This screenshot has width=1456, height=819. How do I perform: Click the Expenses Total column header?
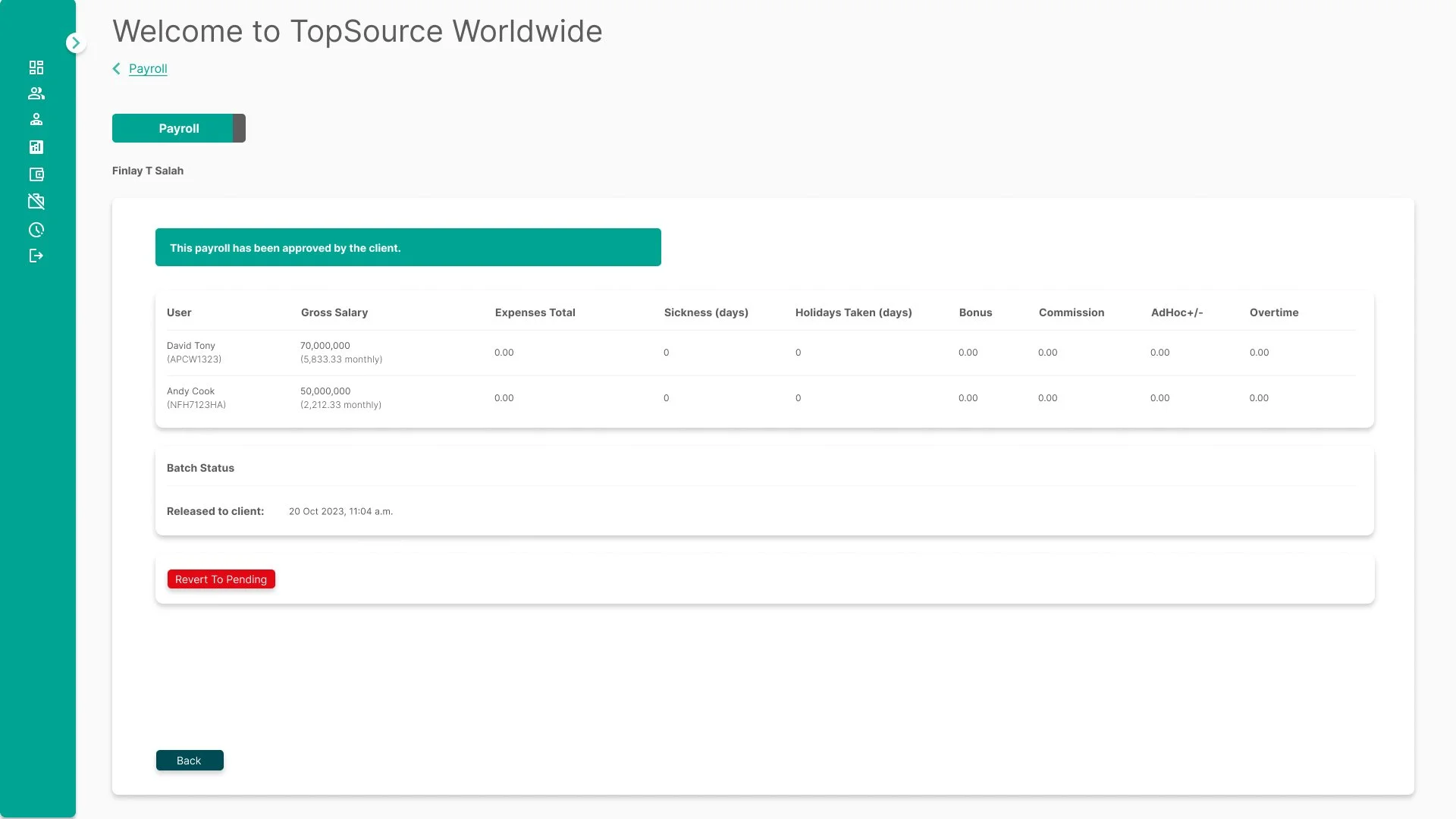click(x=535, y=312)
